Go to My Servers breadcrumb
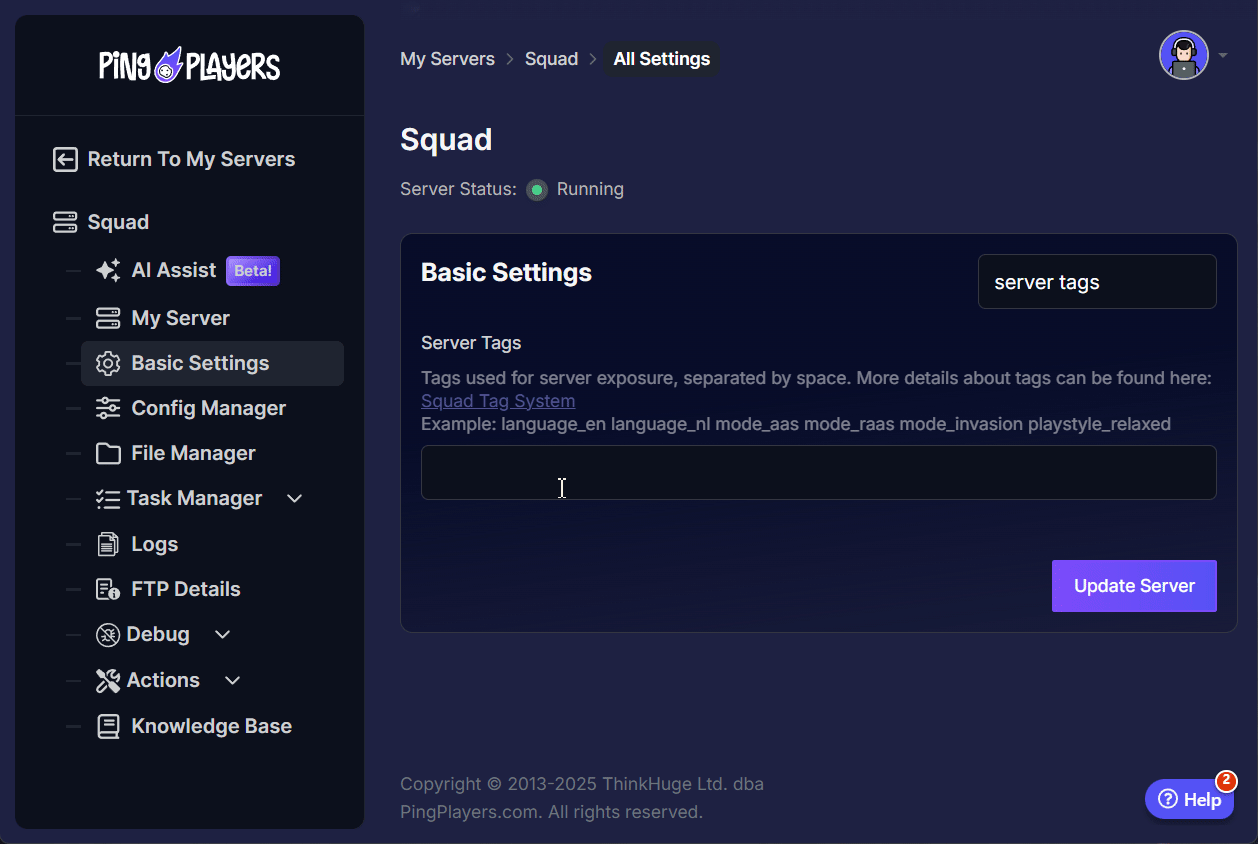The image size is (1258, 844). [x=447, y=59]
